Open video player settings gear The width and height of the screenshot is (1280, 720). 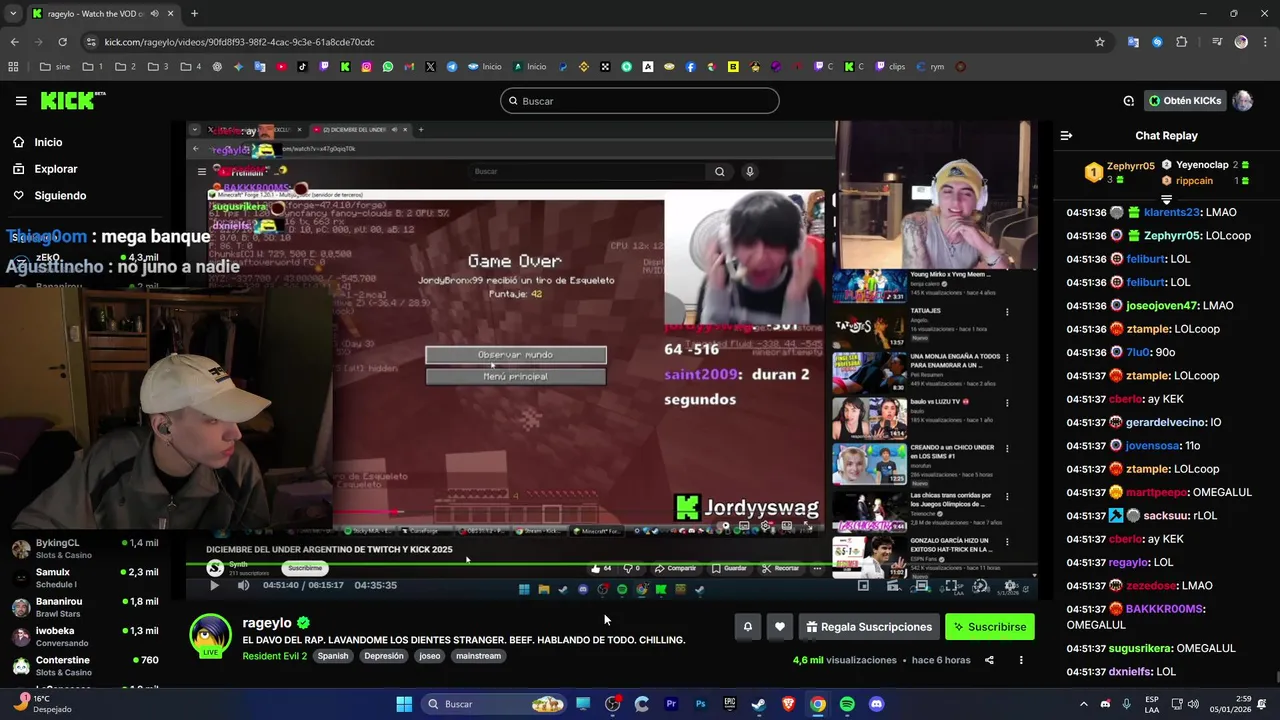click(x=1010, y=586)
